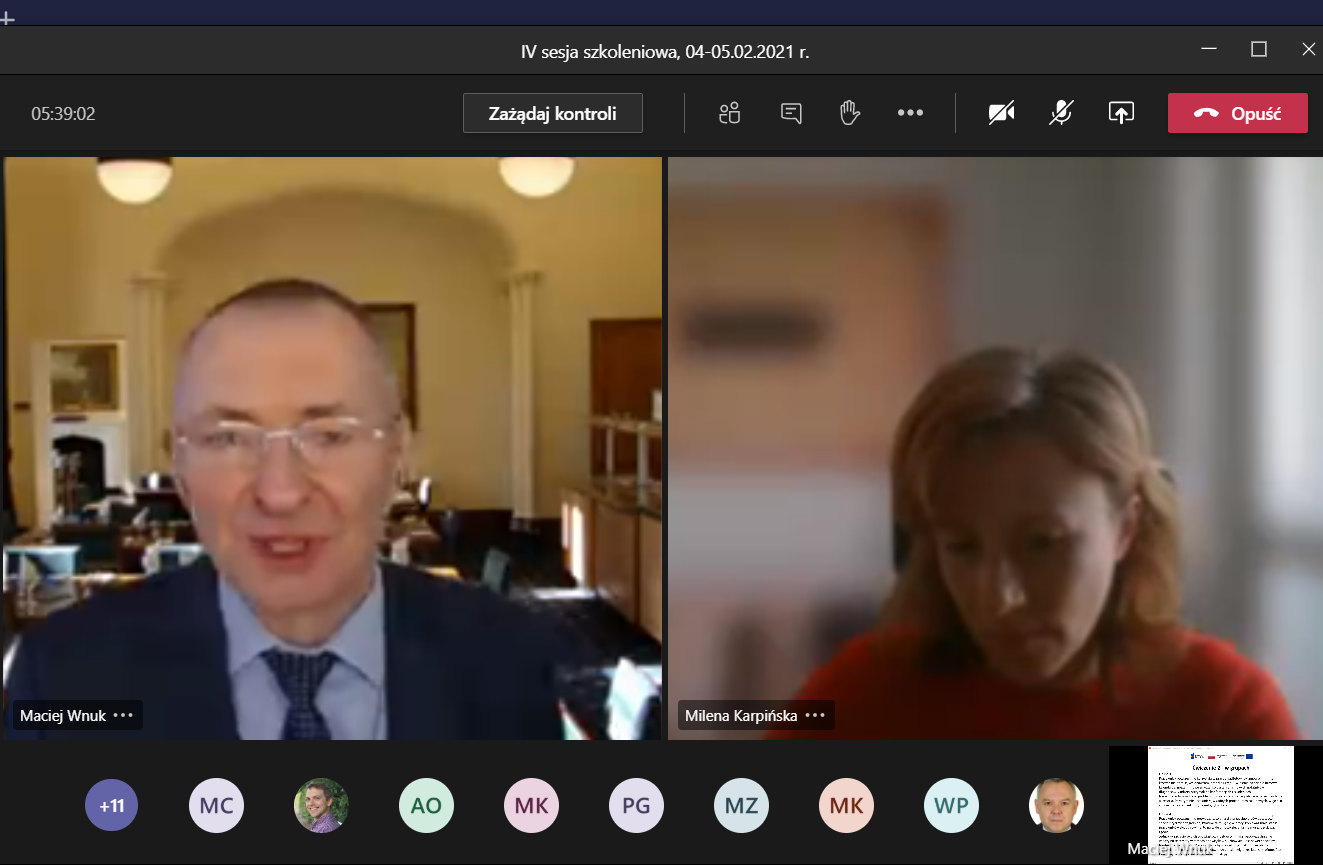Click Milena Karpińska's video tile

[x=995, y=450]
